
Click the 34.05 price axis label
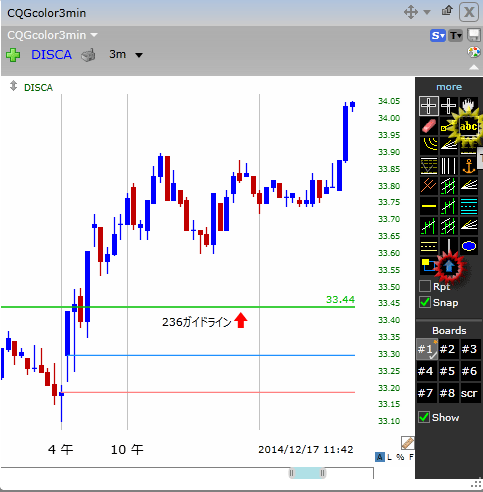pos(389,101)
